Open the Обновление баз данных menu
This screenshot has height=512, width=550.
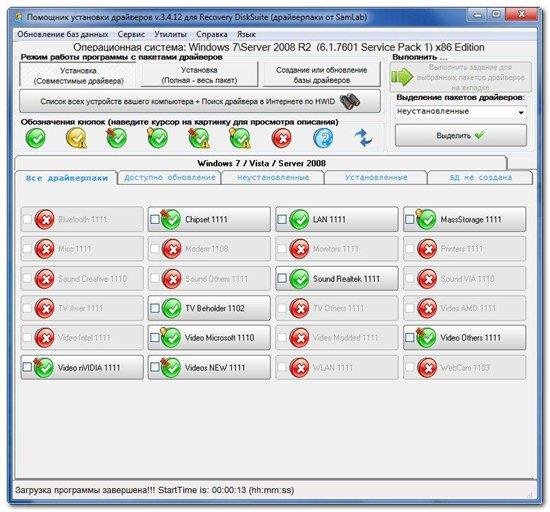tap(62, 34)
